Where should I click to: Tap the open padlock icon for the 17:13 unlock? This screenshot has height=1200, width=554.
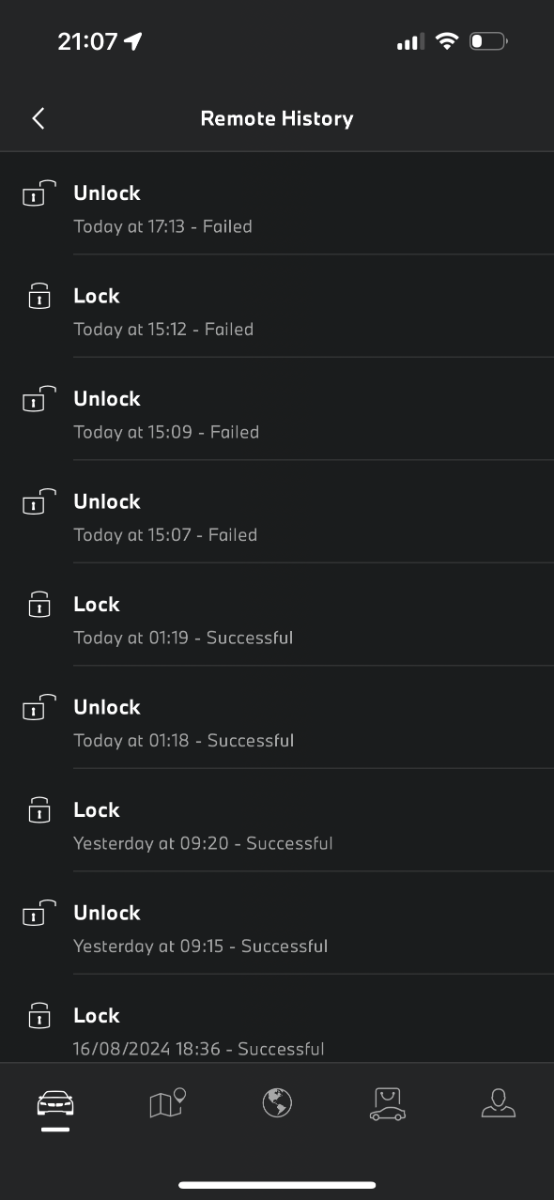coord(39,193)
